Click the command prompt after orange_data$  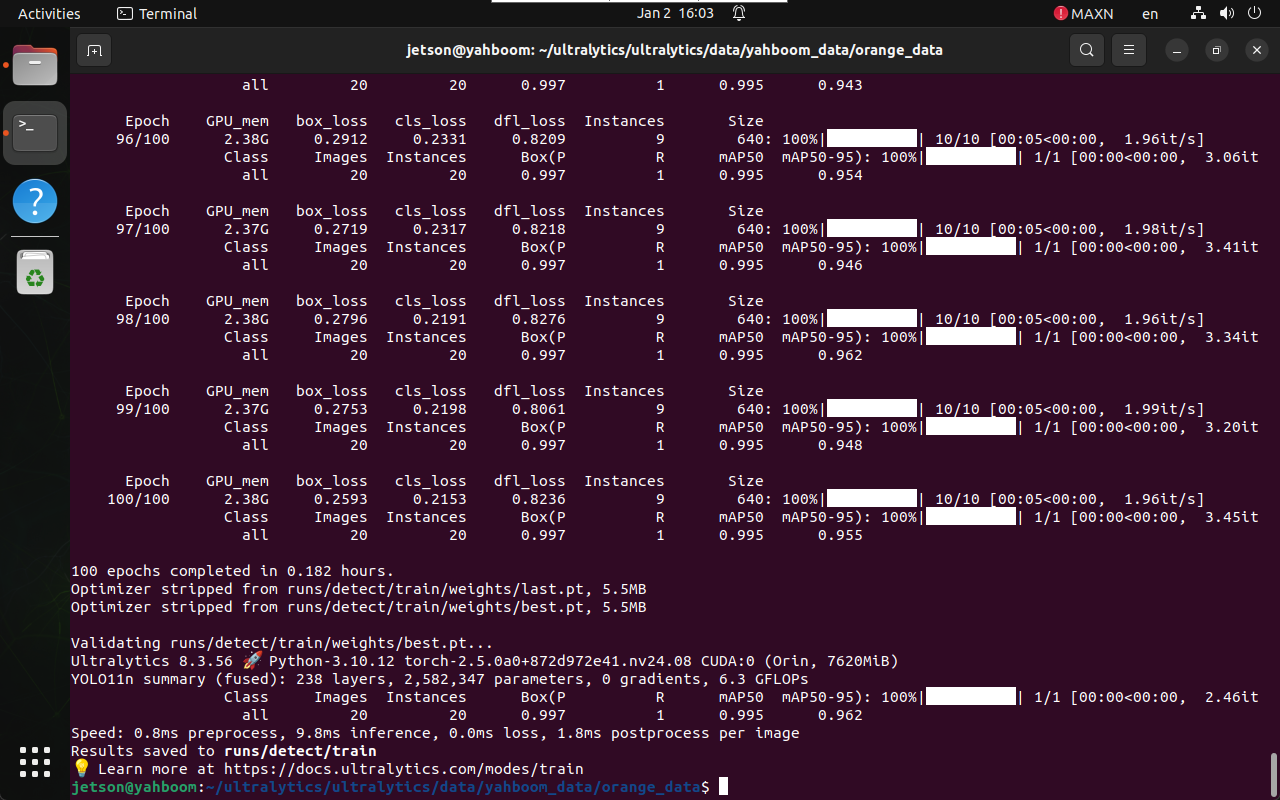pyautogui.click(x=723, y=787)
